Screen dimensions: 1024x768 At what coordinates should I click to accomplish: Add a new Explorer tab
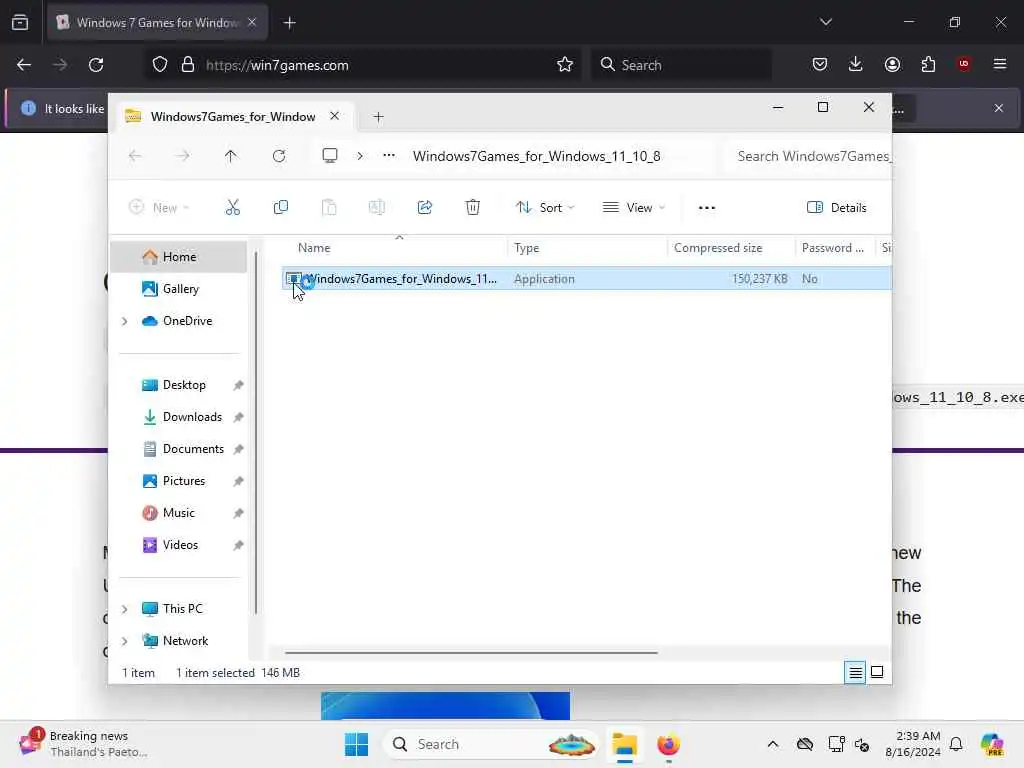point(378,117)
